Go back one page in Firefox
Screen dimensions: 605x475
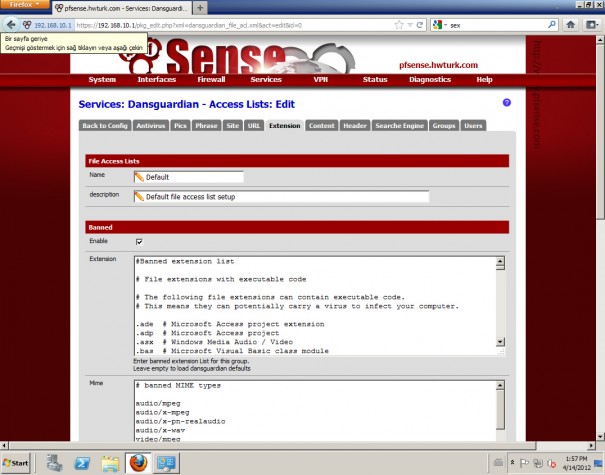point(11,25)
